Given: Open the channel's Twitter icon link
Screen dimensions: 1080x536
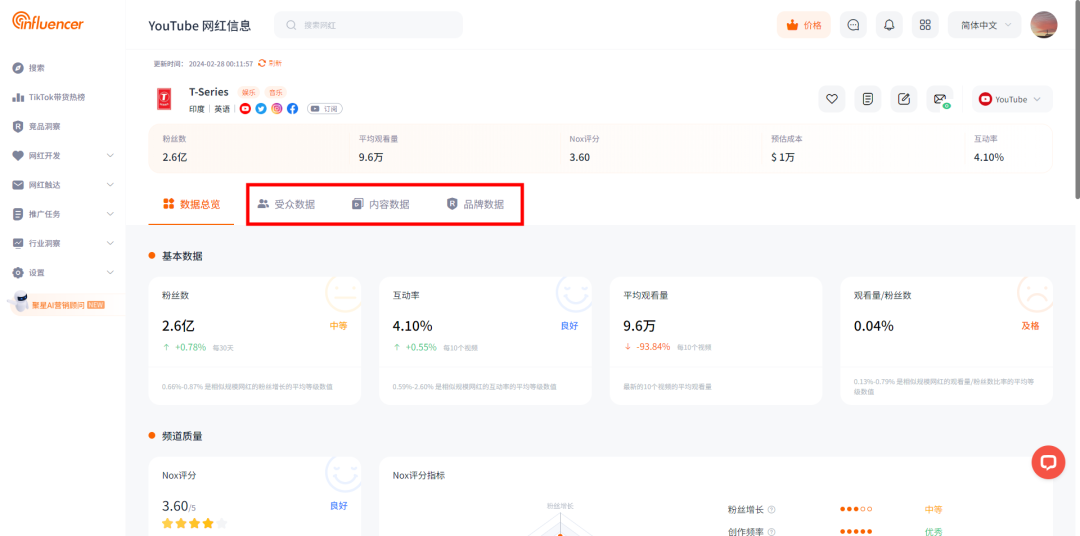Looking at the screenshot, I should 261,109.
